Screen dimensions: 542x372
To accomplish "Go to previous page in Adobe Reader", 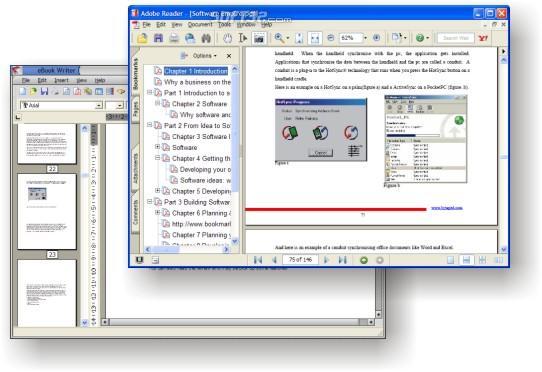I will coord(274,260).
